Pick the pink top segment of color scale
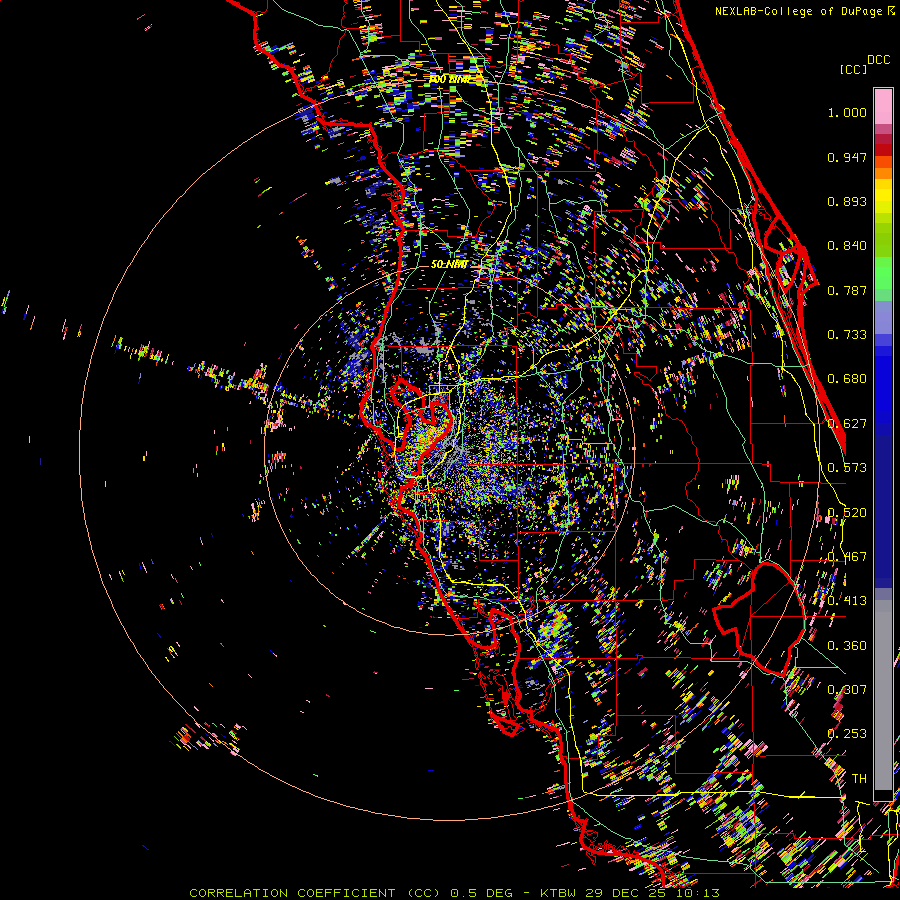The image size is (900, 900). (x=883, y=106)
